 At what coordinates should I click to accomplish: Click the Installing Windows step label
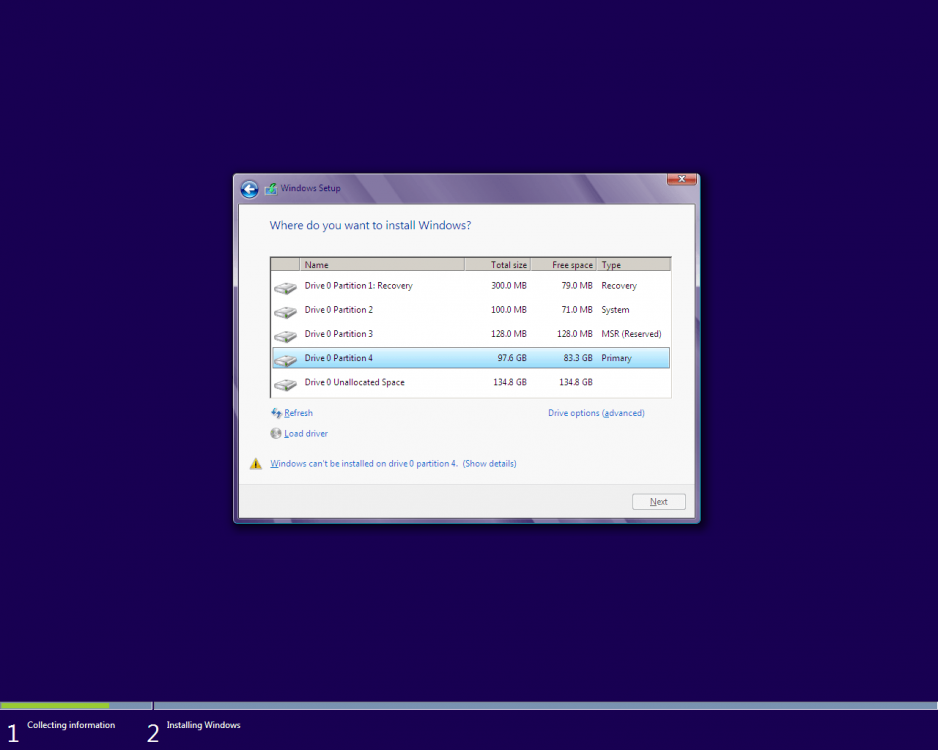pos(203,725)
